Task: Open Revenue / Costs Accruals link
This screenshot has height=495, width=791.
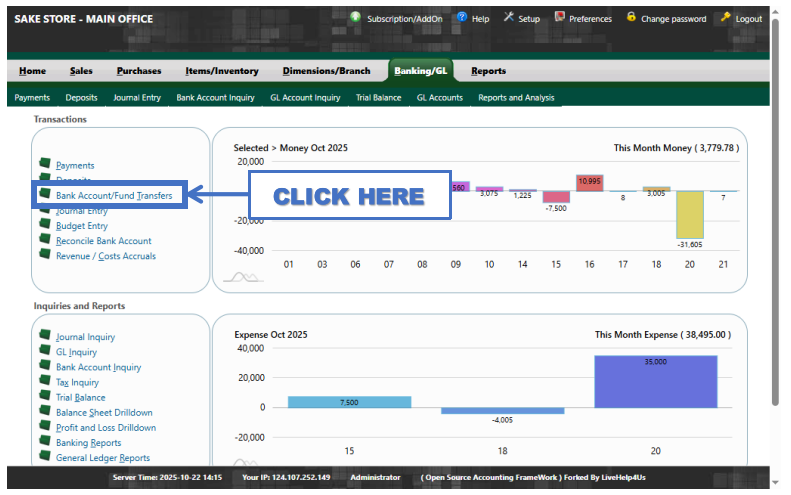Action: tap(106, 256)
